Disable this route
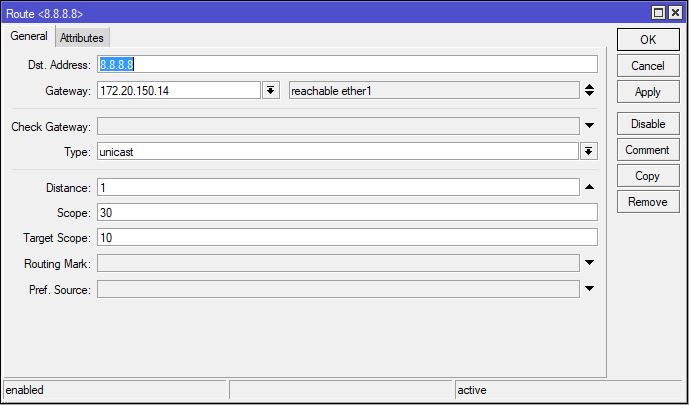Screen dimensions: 689x405 tap(647, 124)
